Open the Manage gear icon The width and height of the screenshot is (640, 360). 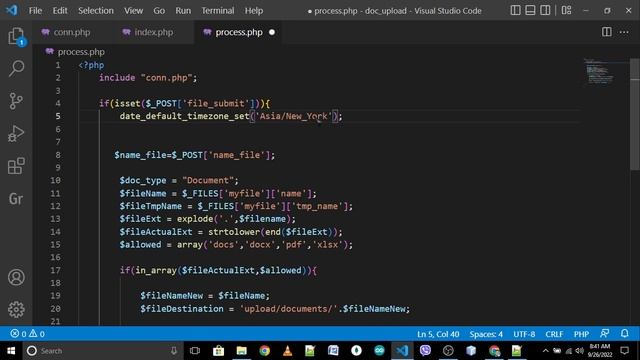pyautogui.click(x=16, y=309)
